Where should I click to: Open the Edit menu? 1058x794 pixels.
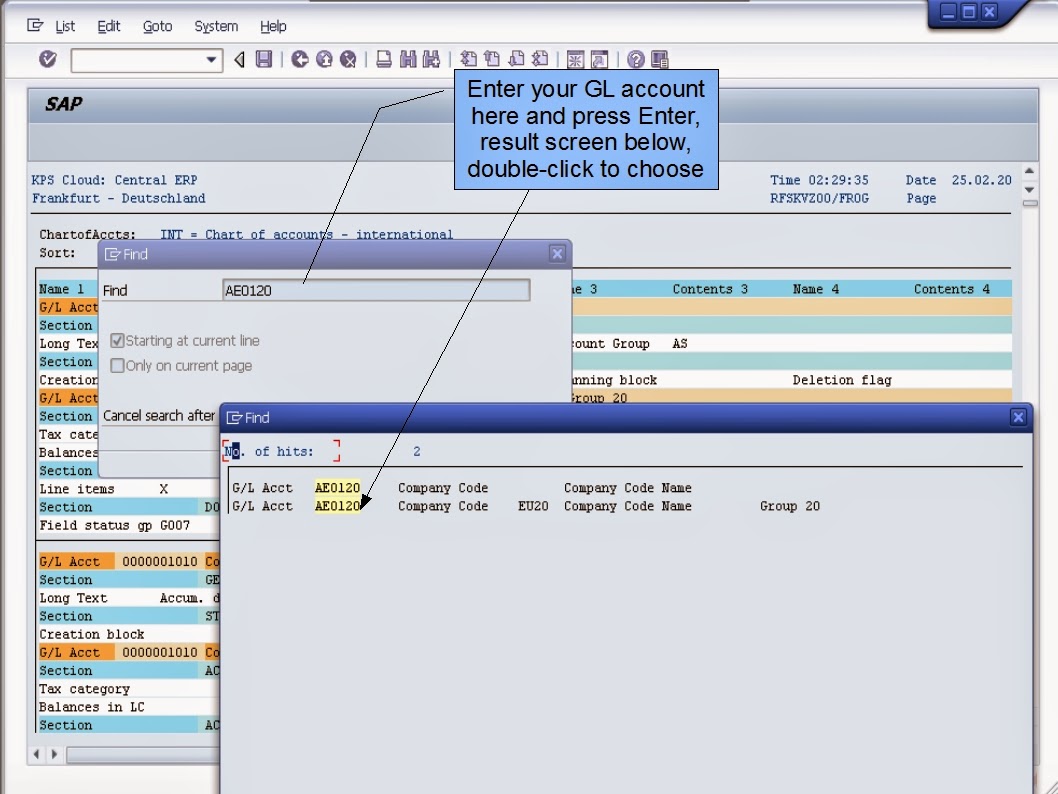coord(109,26)
